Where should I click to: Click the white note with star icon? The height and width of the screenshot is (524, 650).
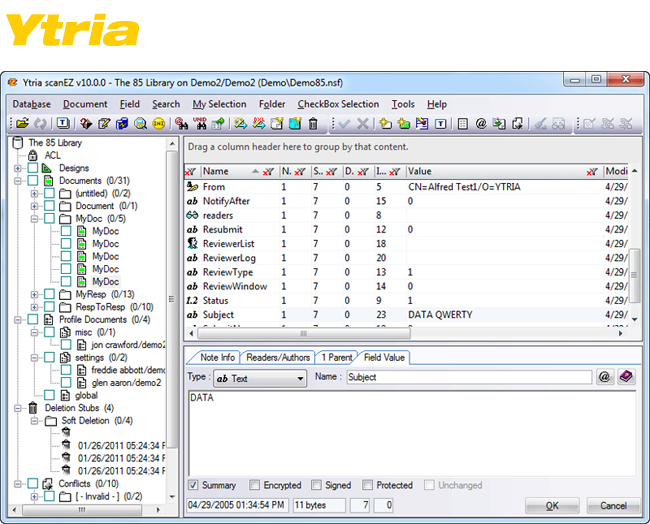pyautogui.click(x=277, y=123)
